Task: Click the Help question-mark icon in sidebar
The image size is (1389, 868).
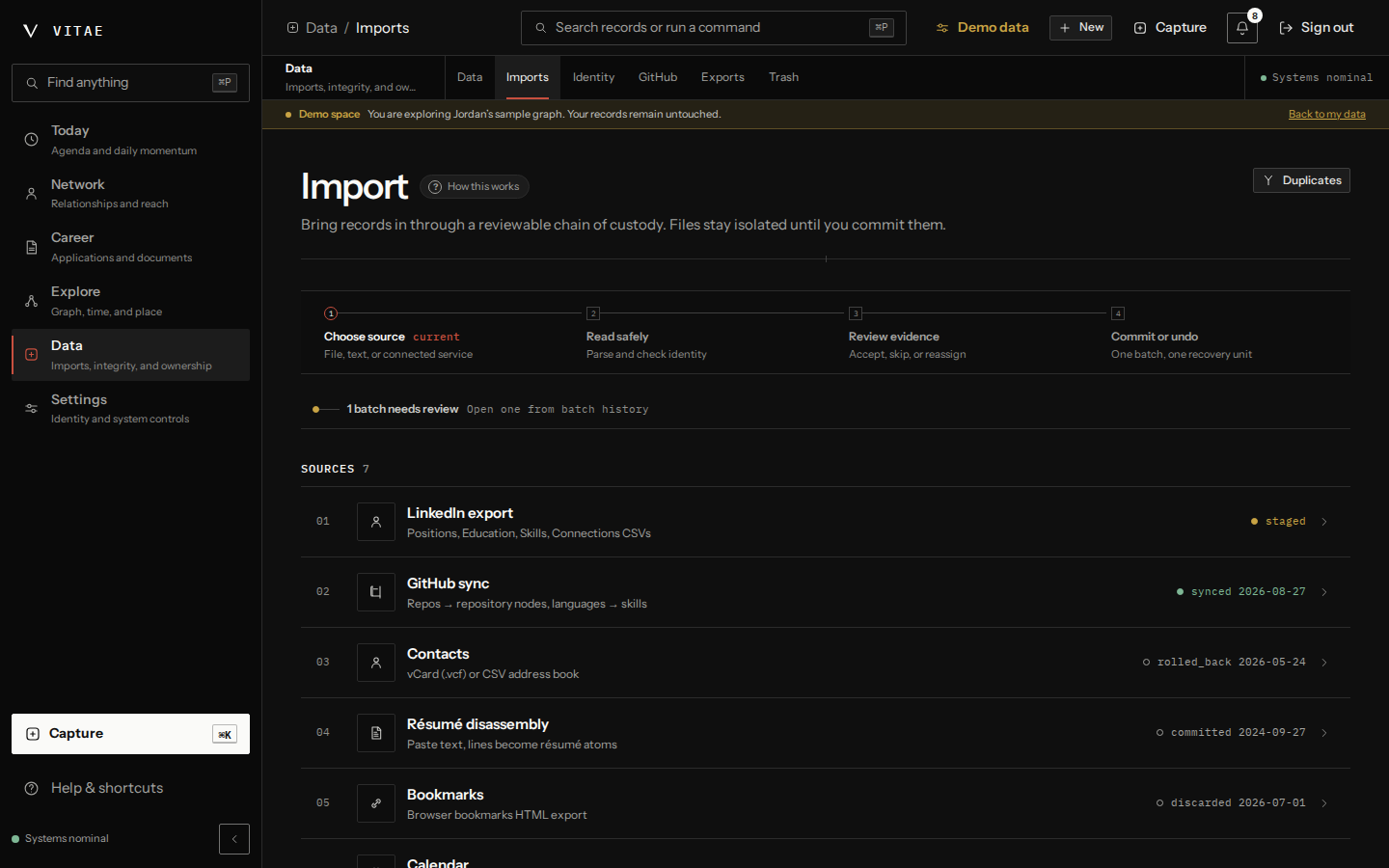Action: pos(31,788)
